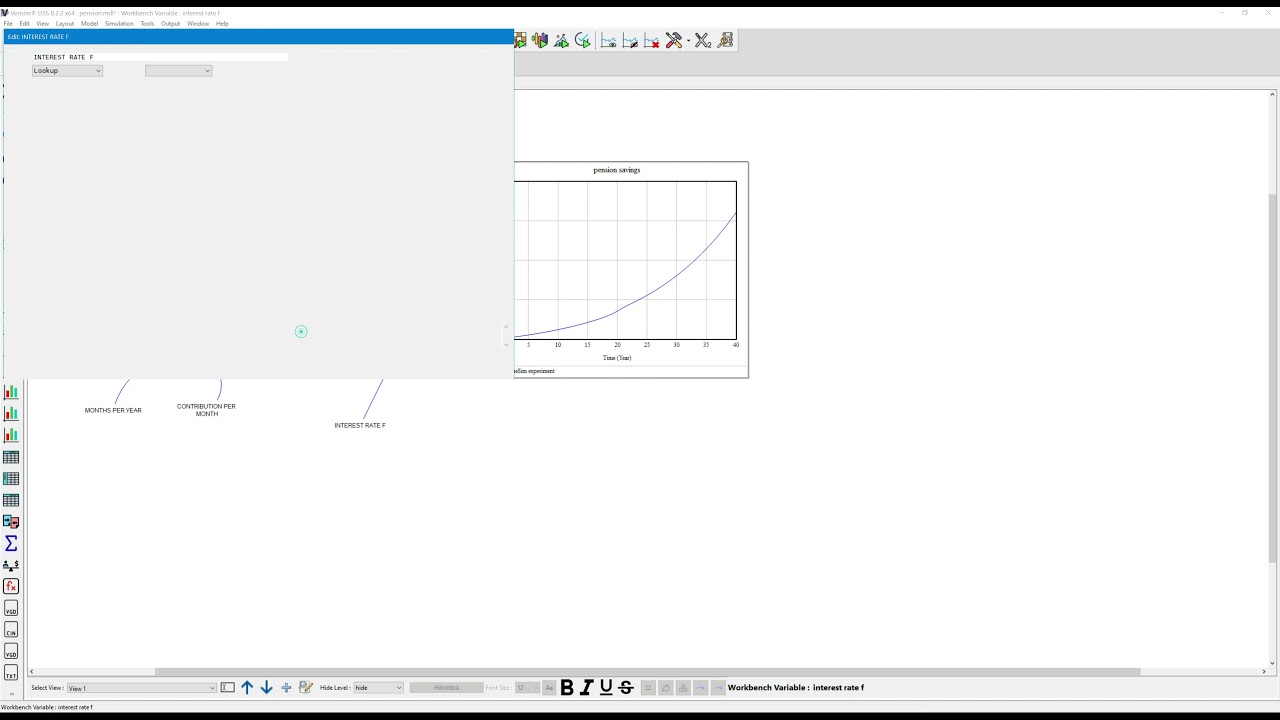Click the reality check run icon
Viewport: 1280px width, 720px height.
[x=582, y=40]
